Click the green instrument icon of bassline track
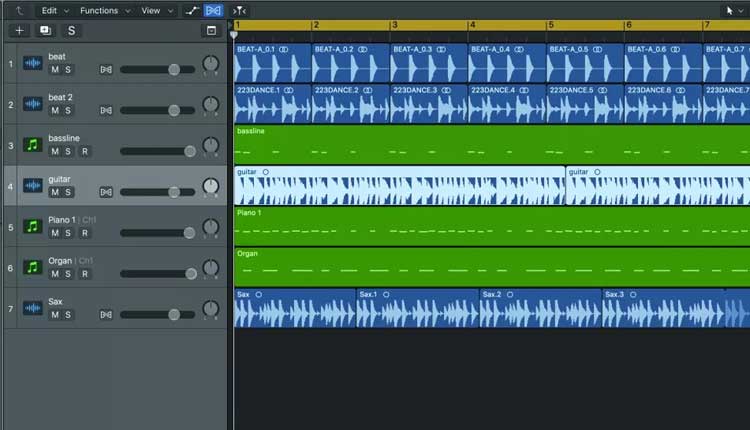Screen dimensions: 750x430 [33, 144]
